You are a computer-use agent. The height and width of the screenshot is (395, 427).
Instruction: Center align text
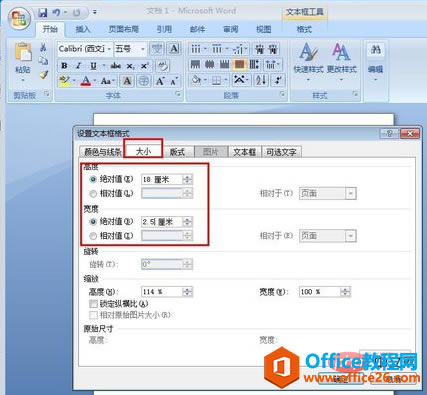pyautogui.click(x=210, y=64)
